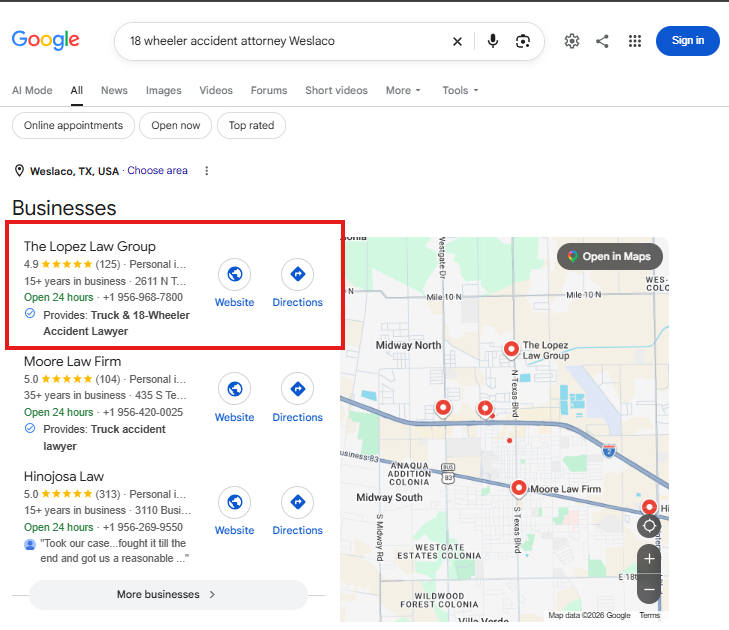Open quick settings gear icon
Screen dimensions: 729x630
(x=571, y=41)
